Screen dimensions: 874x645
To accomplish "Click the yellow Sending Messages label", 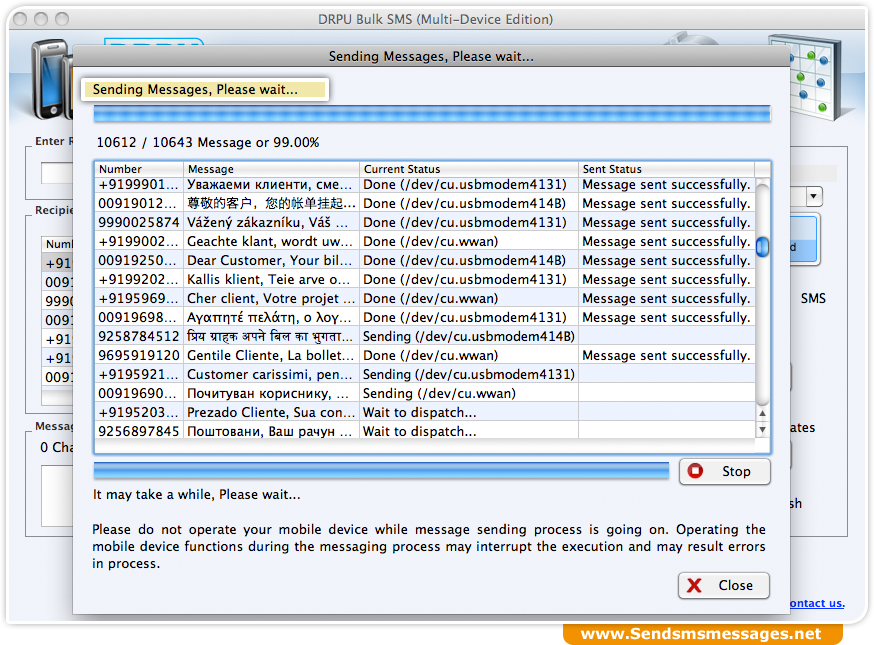I will point(205,89).
